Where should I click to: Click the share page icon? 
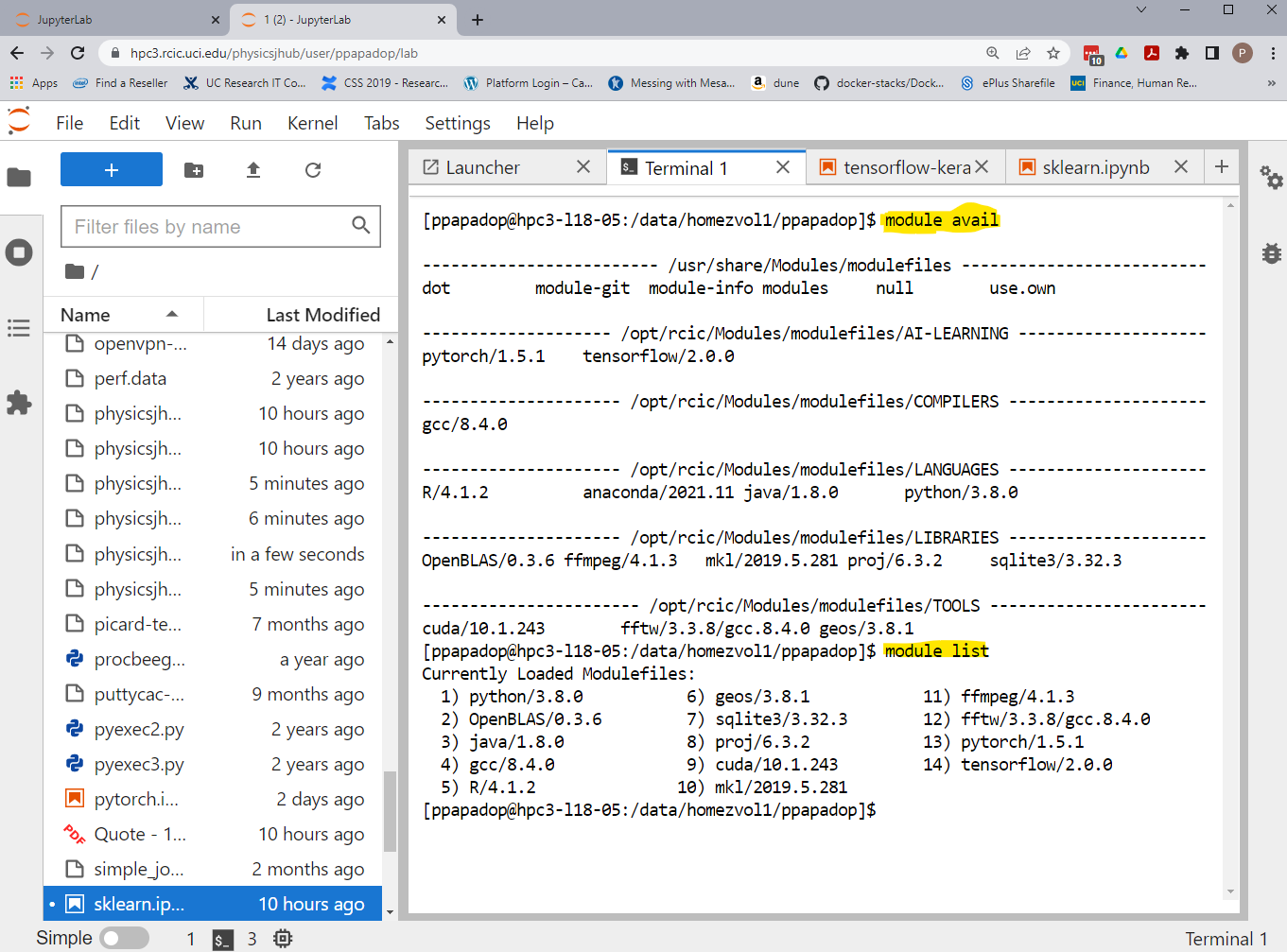coord(1023,53)
